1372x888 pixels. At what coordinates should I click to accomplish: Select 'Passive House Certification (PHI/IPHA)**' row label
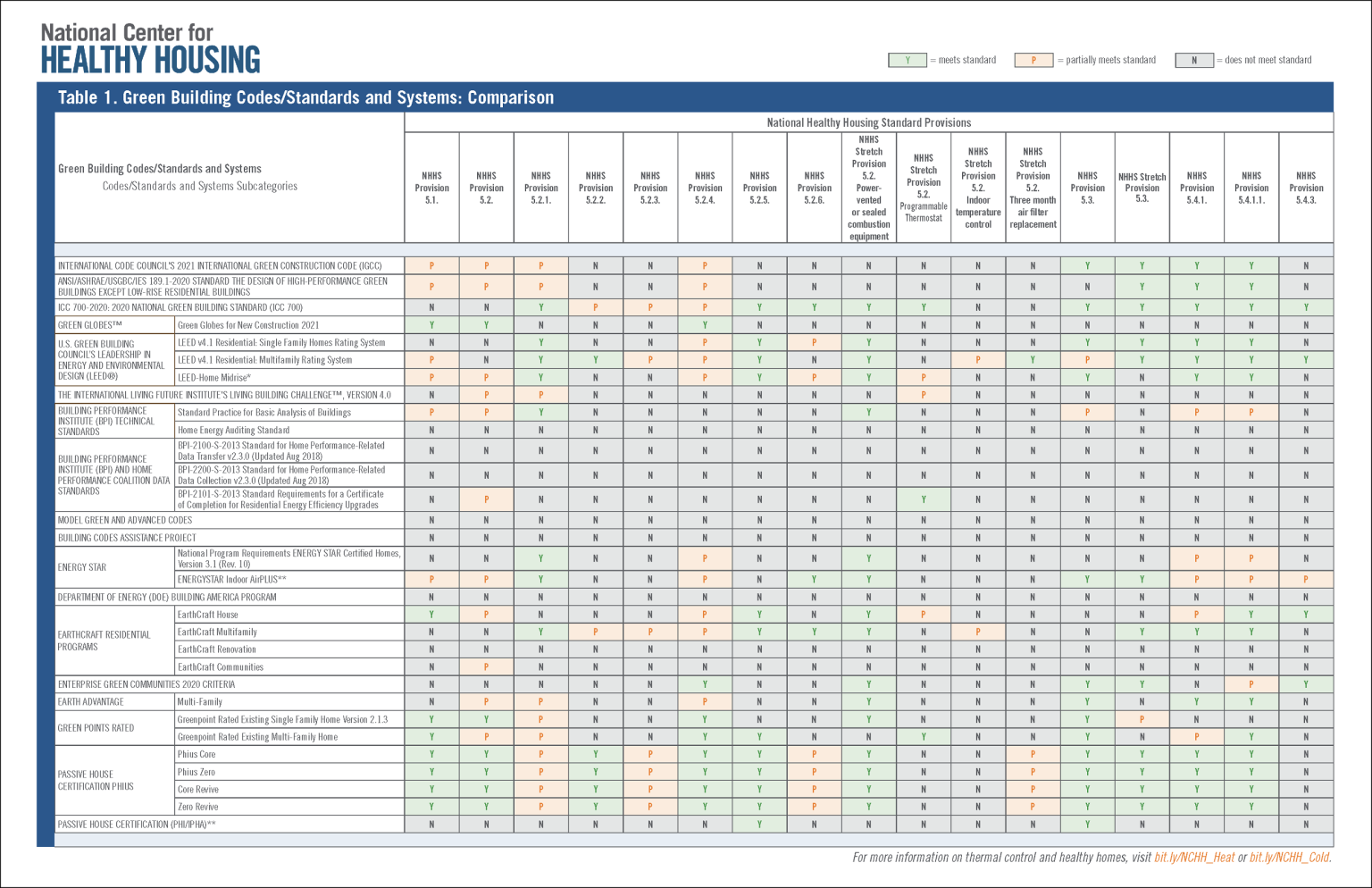pos(137,825)
